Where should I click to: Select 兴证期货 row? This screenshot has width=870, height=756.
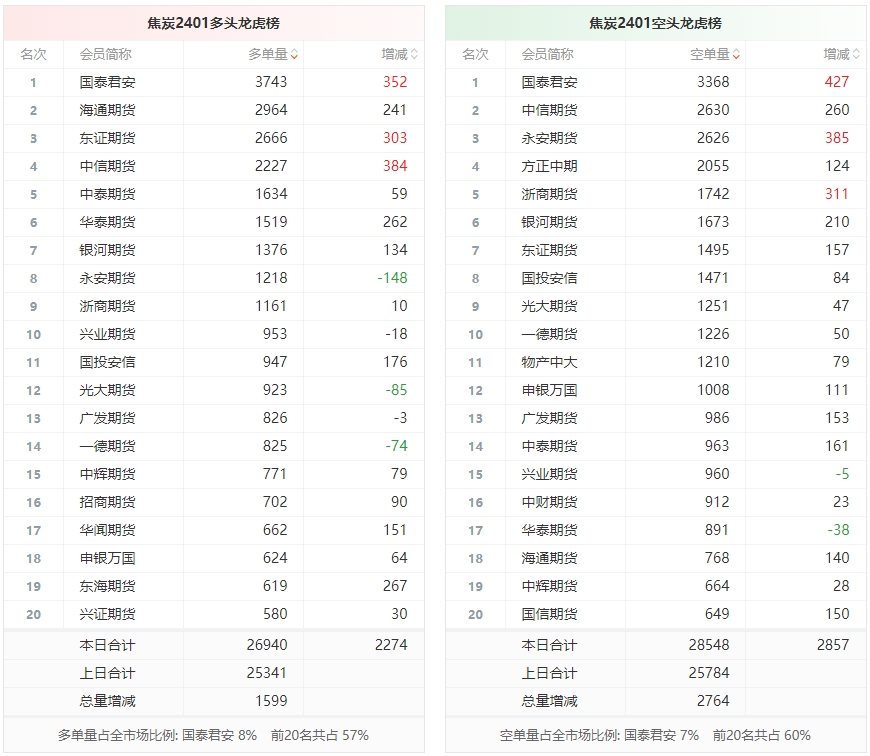coord(214,614)
